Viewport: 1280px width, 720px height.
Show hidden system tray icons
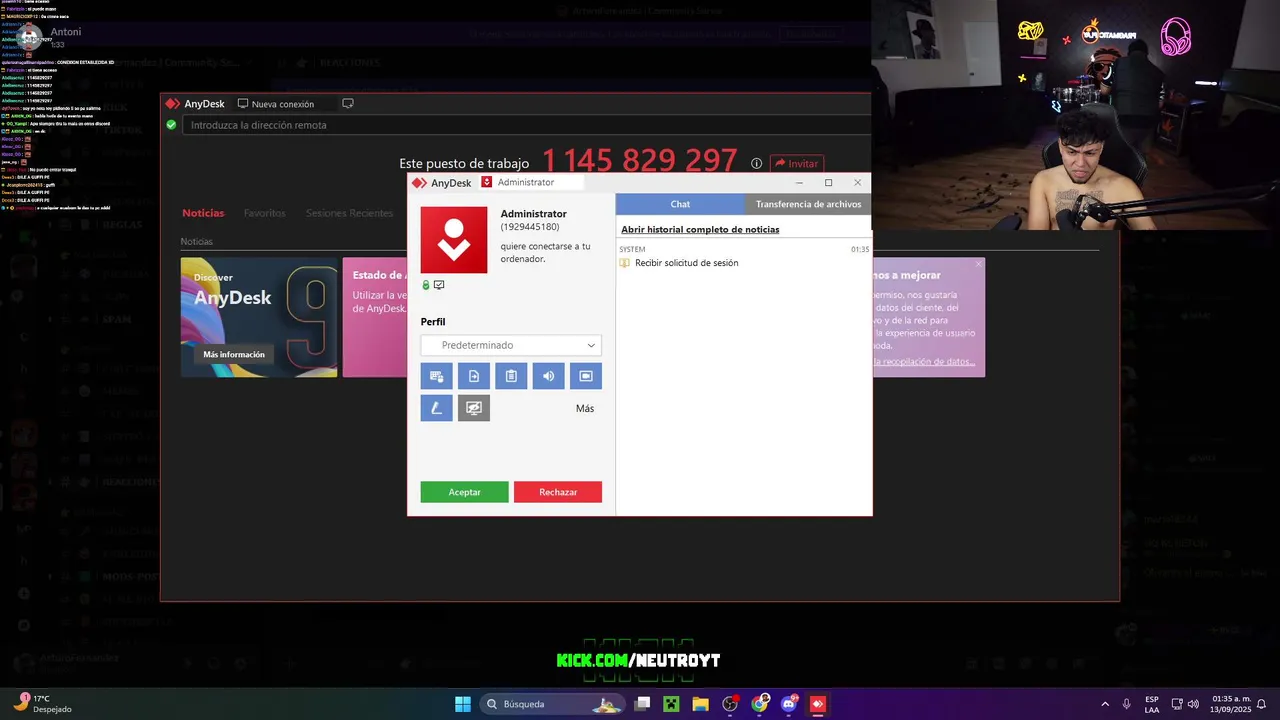[1105, 704]
